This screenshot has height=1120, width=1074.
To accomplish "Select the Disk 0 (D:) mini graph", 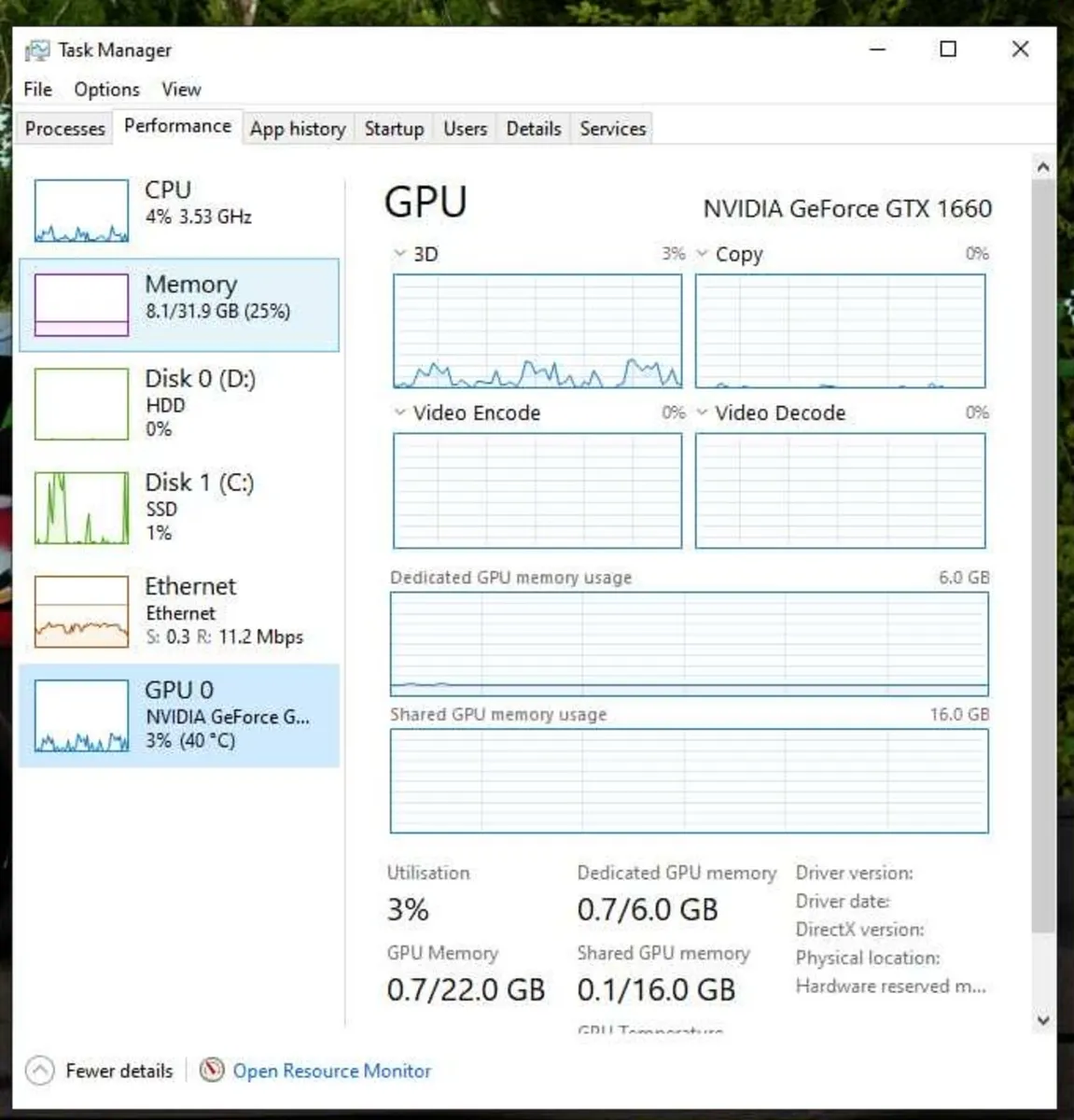I will tap(81, 403).
